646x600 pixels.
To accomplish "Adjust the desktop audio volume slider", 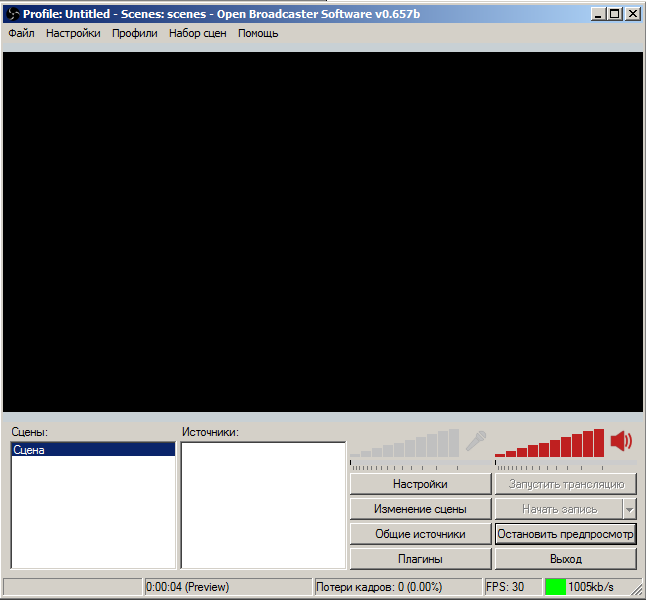I will [x=550, y=443].
